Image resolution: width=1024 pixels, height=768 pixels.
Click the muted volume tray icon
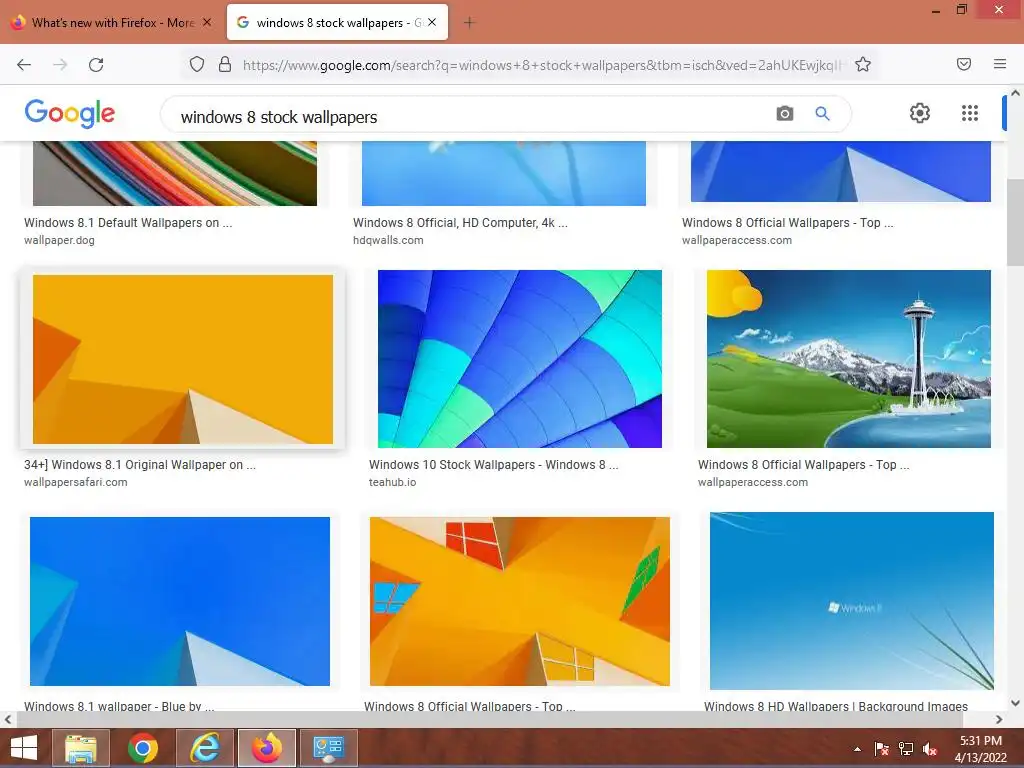(930, 749)
